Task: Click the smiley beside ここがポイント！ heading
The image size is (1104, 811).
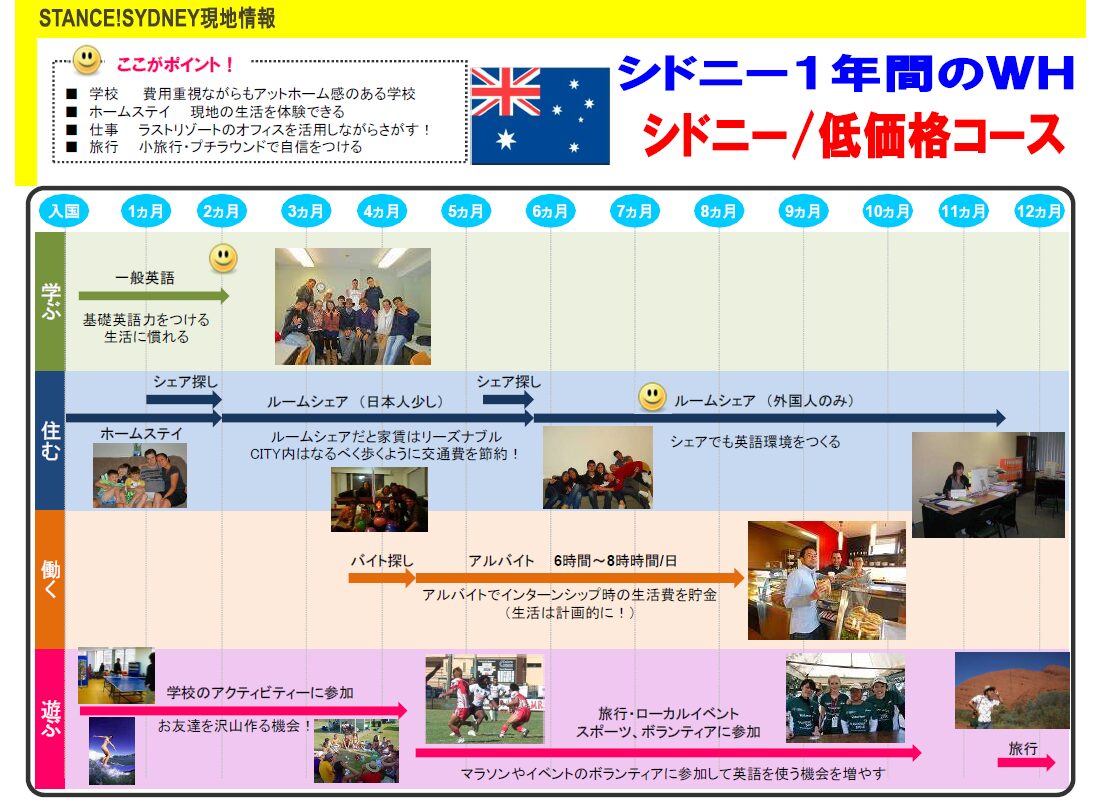Action: 87,60
